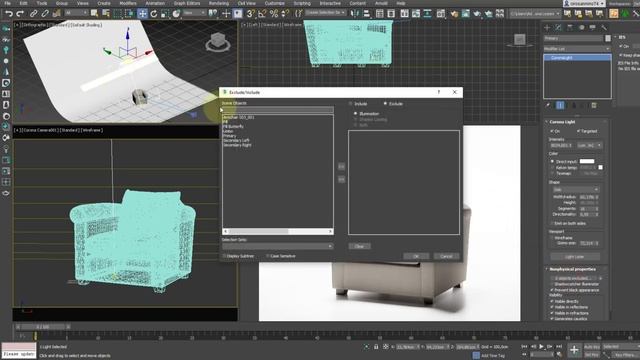
Task: Click the Redo arrow icon
Action: tap(19, 13)
